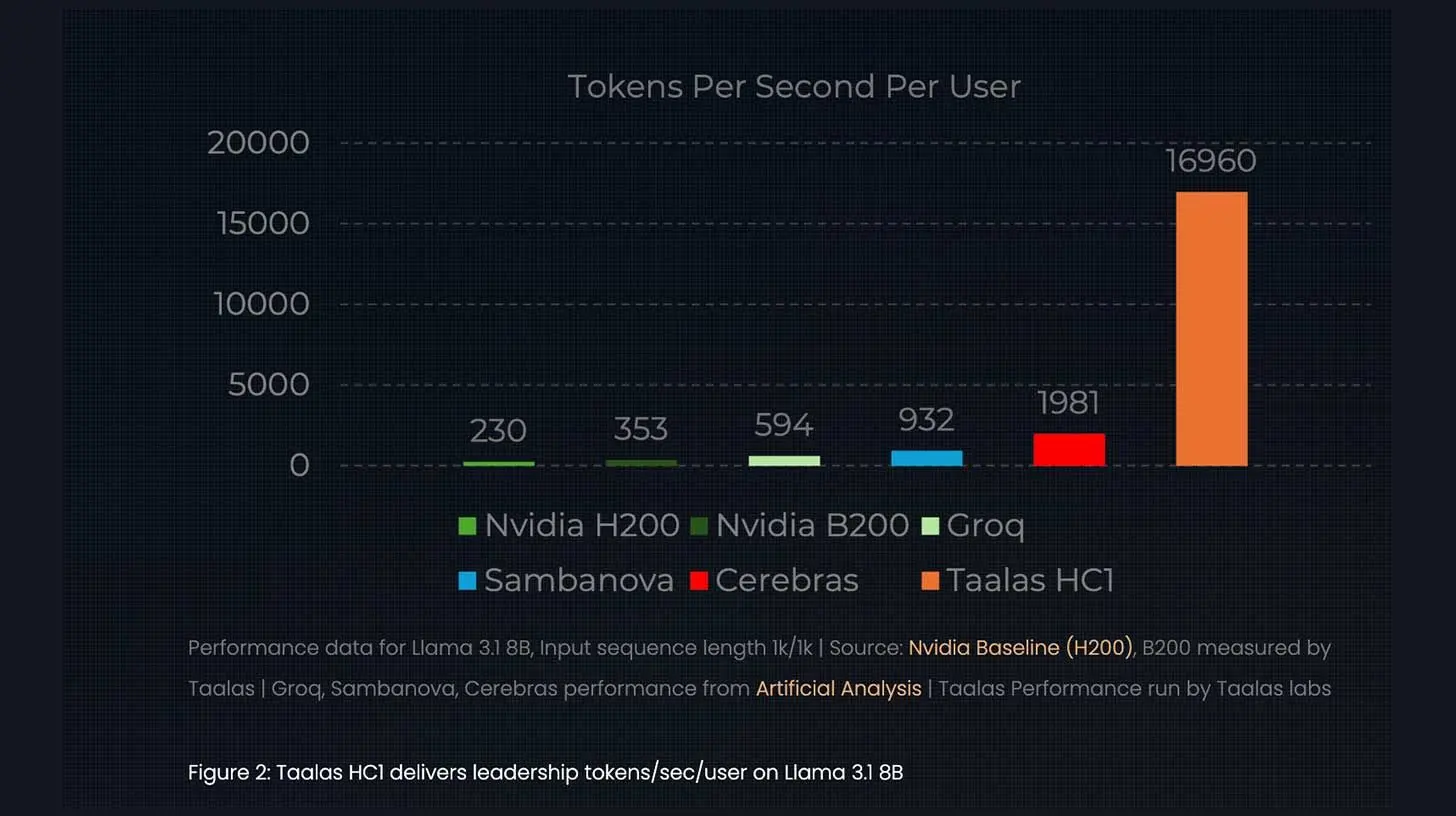Click the red Cerebras legend swatch

pyautogui.click(x=699, y=581)
